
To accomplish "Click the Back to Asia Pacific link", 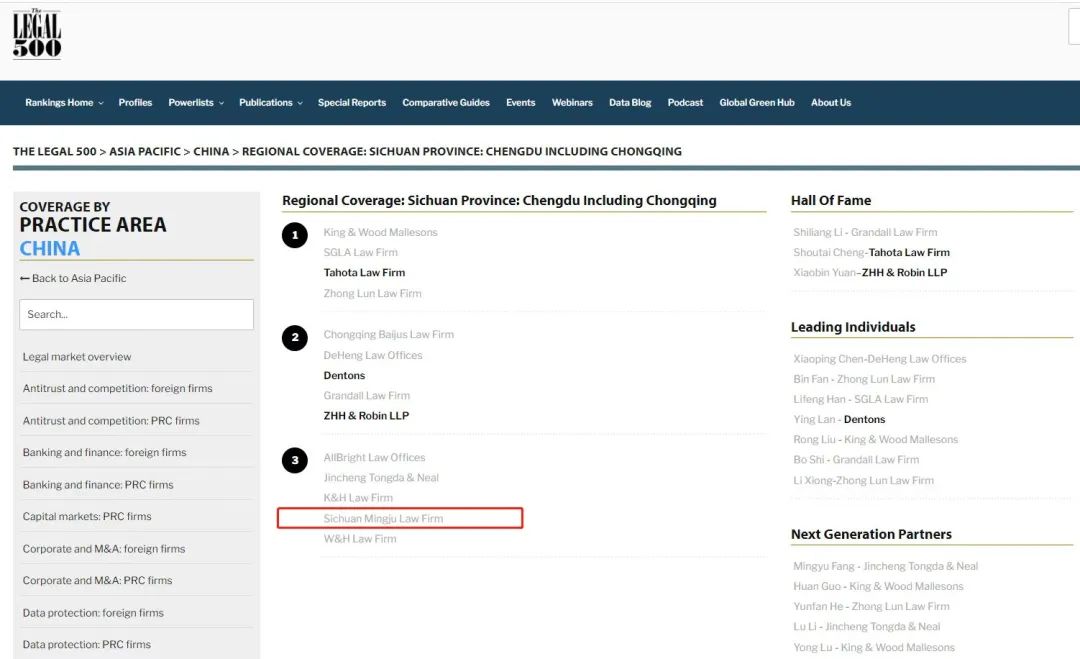I will click(73, 278).
